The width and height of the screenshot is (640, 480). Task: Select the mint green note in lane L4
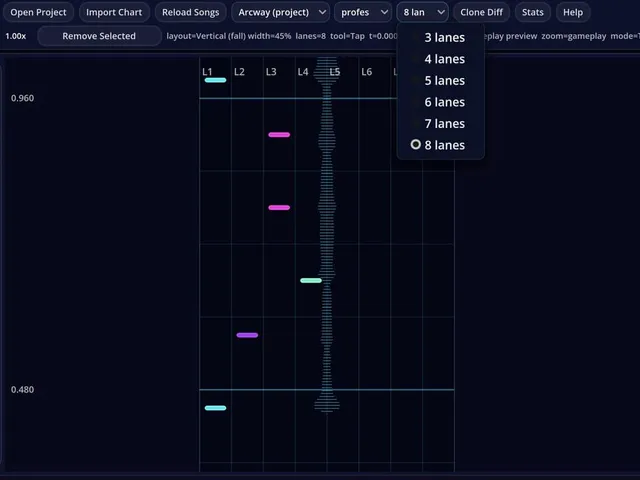click(311, 280)
